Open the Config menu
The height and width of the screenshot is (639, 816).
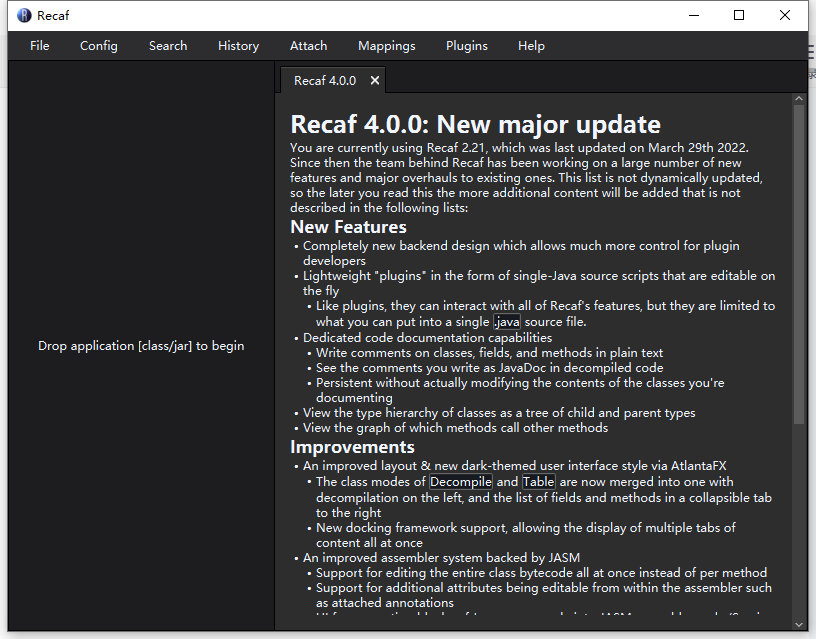[x=99, y=46]
